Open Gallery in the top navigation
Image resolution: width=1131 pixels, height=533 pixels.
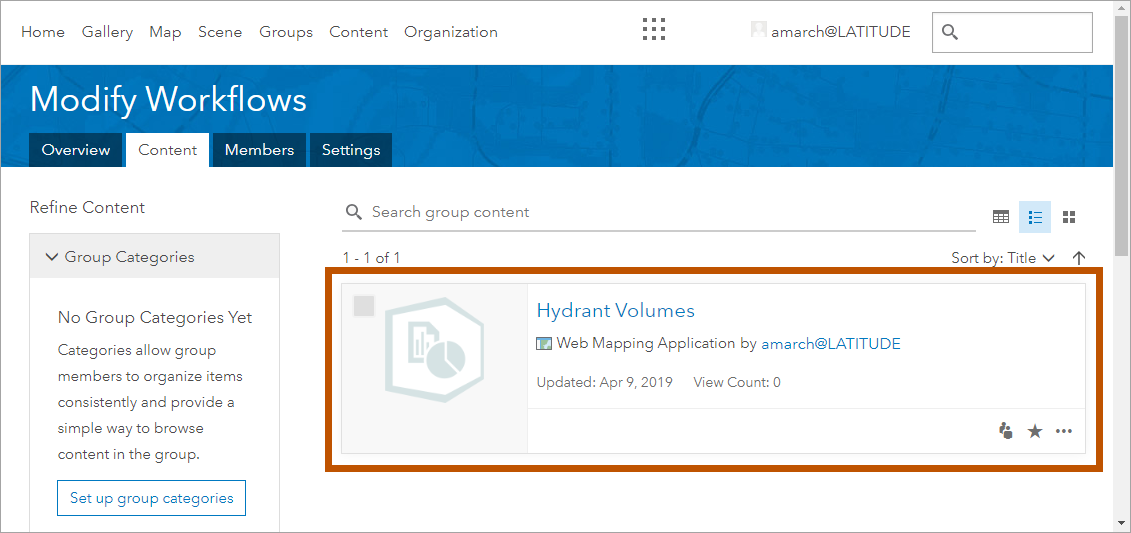point(107,32)
